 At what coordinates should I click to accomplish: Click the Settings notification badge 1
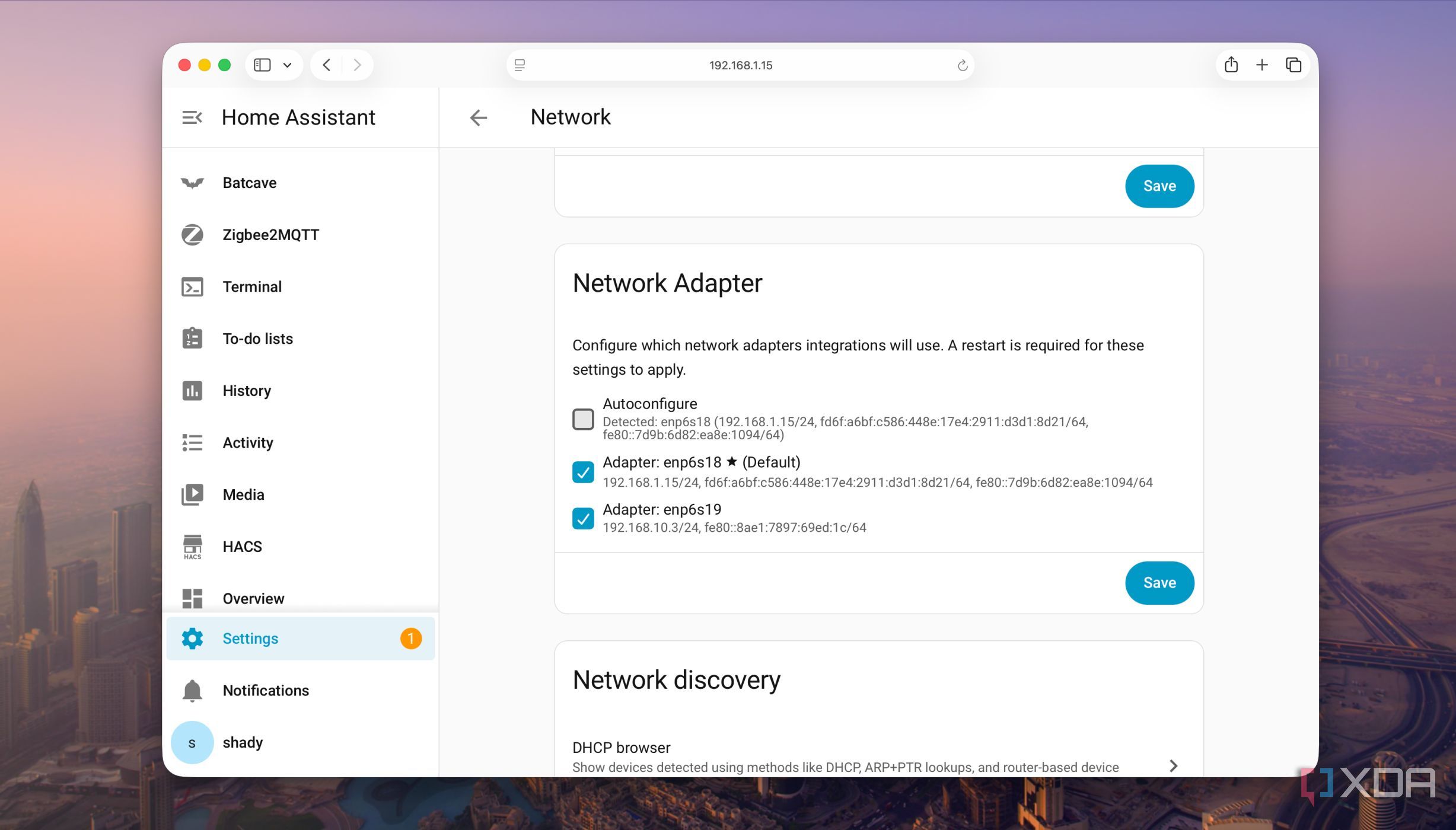tap(410, 639)
